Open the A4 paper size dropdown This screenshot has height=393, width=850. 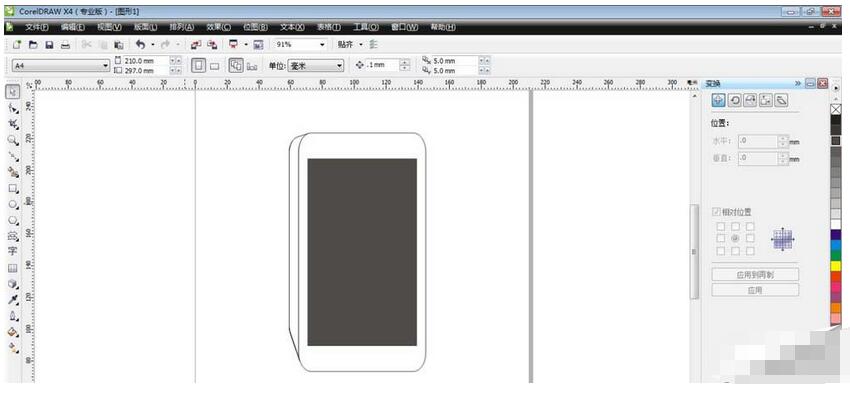click(61, 66)
